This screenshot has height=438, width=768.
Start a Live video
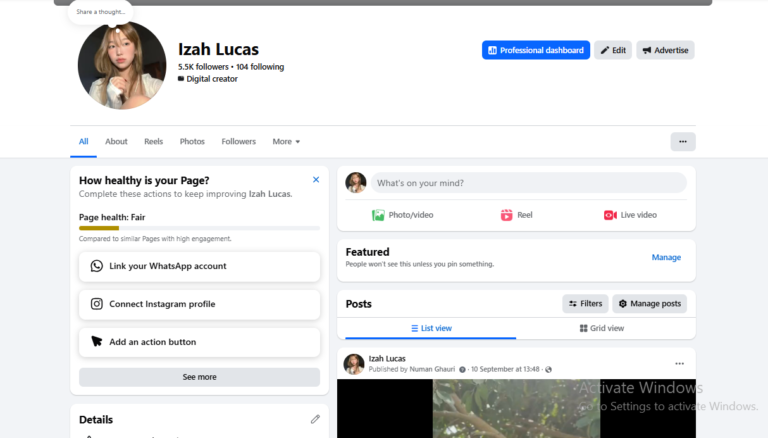coord(630,215)
